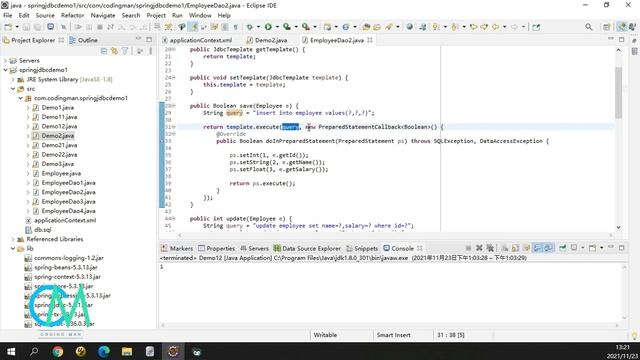Image resolution: width=640 pixels, height=360 pixels.
Task: Switch to the Snippets tab
Action: pos(362,248)
